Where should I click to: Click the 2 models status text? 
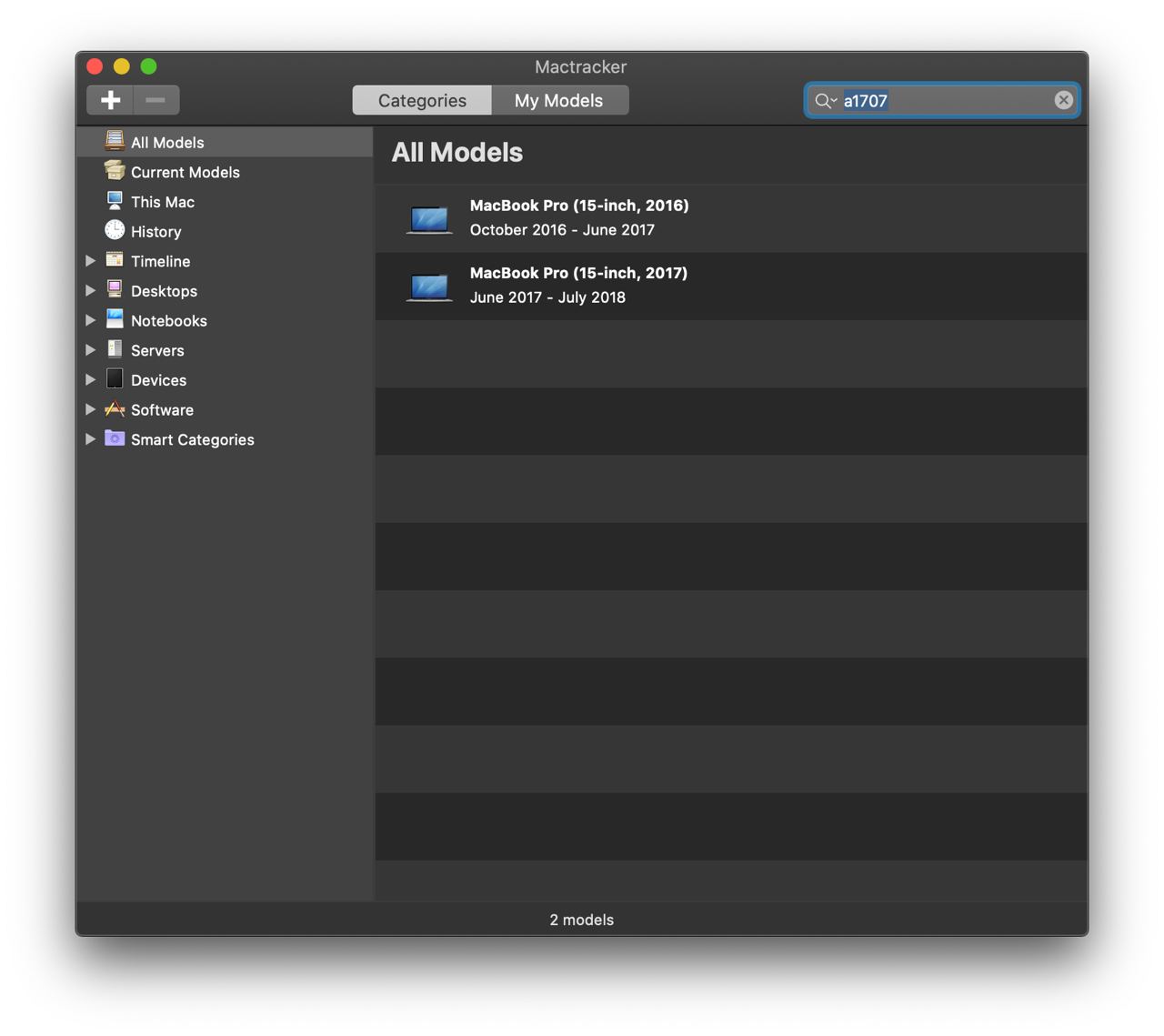click(x=582, y=920)
